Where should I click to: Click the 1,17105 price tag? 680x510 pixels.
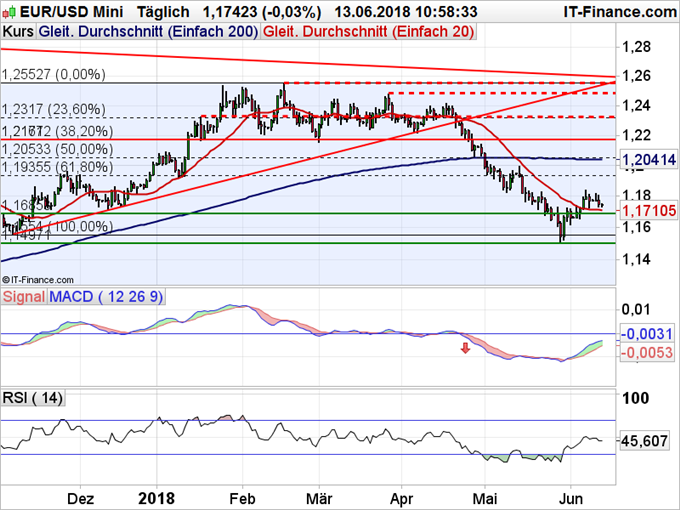[x=649, y=211]
